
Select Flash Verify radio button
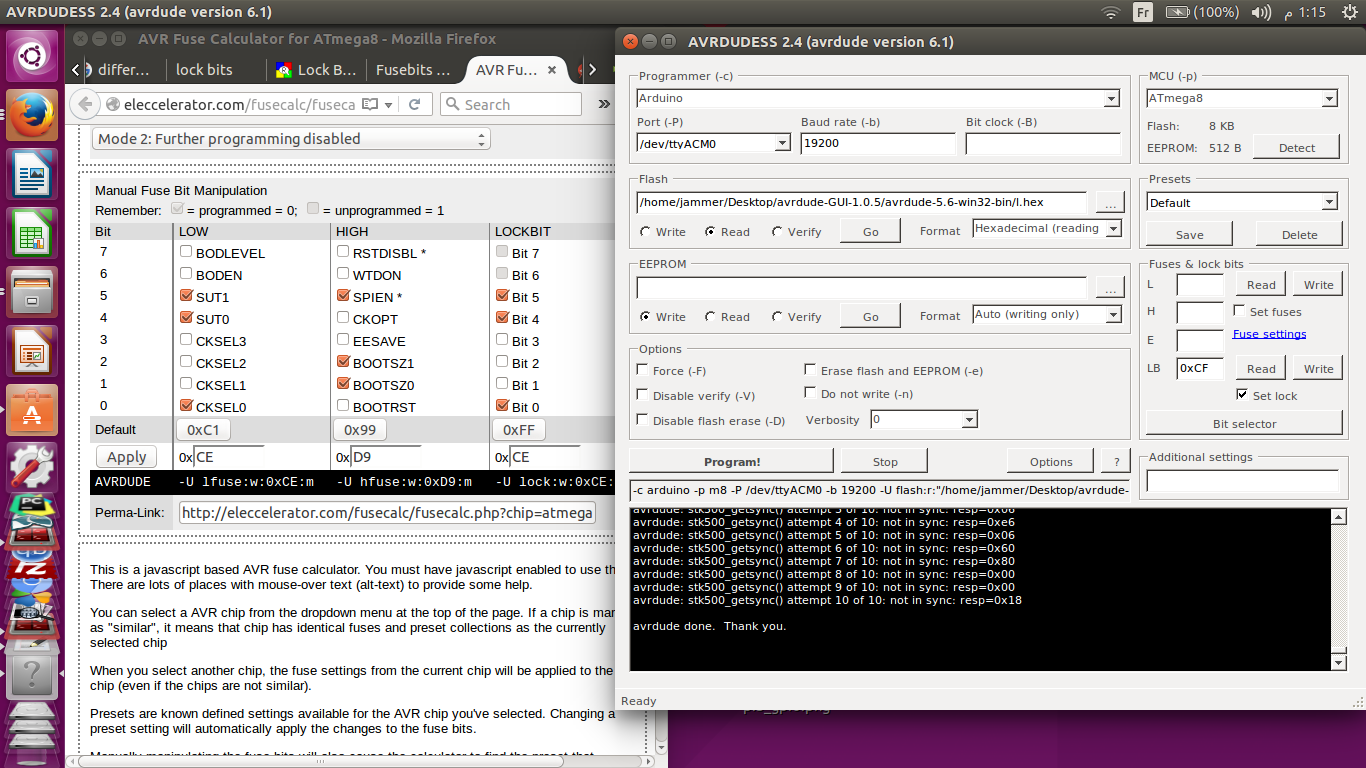coord(777,232)
